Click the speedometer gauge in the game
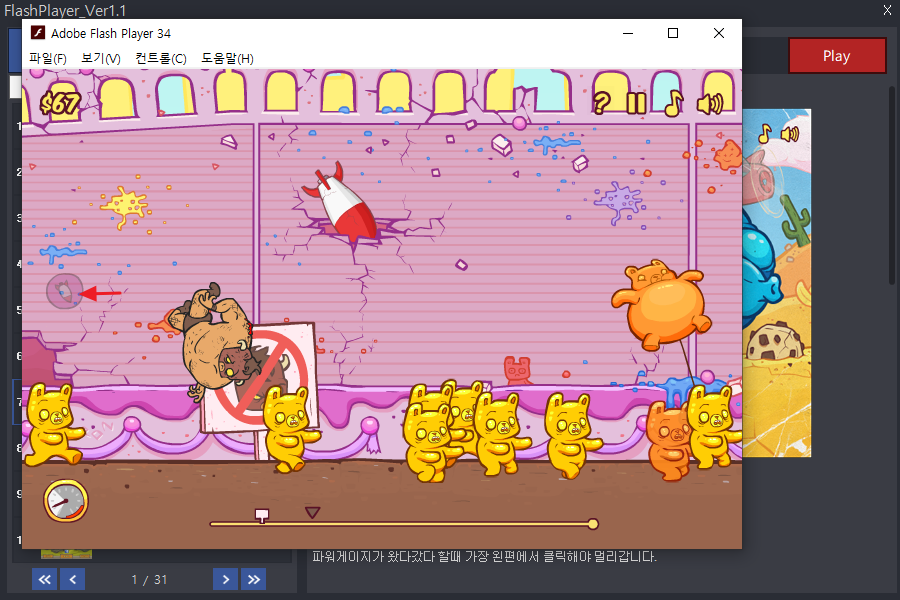900x600 pixels. pyautogui.click(x=66, y=501)
